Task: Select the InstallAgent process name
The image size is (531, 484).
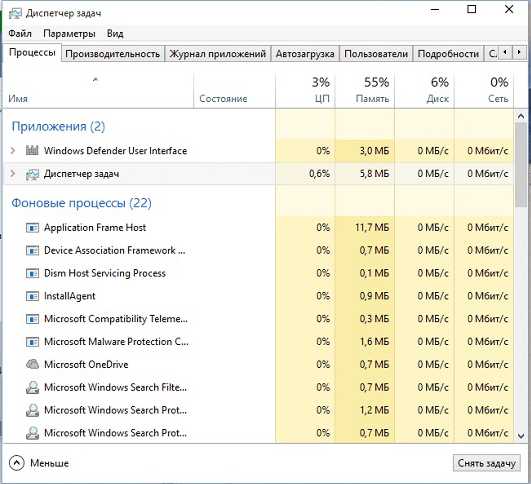Action: (69, 296)
